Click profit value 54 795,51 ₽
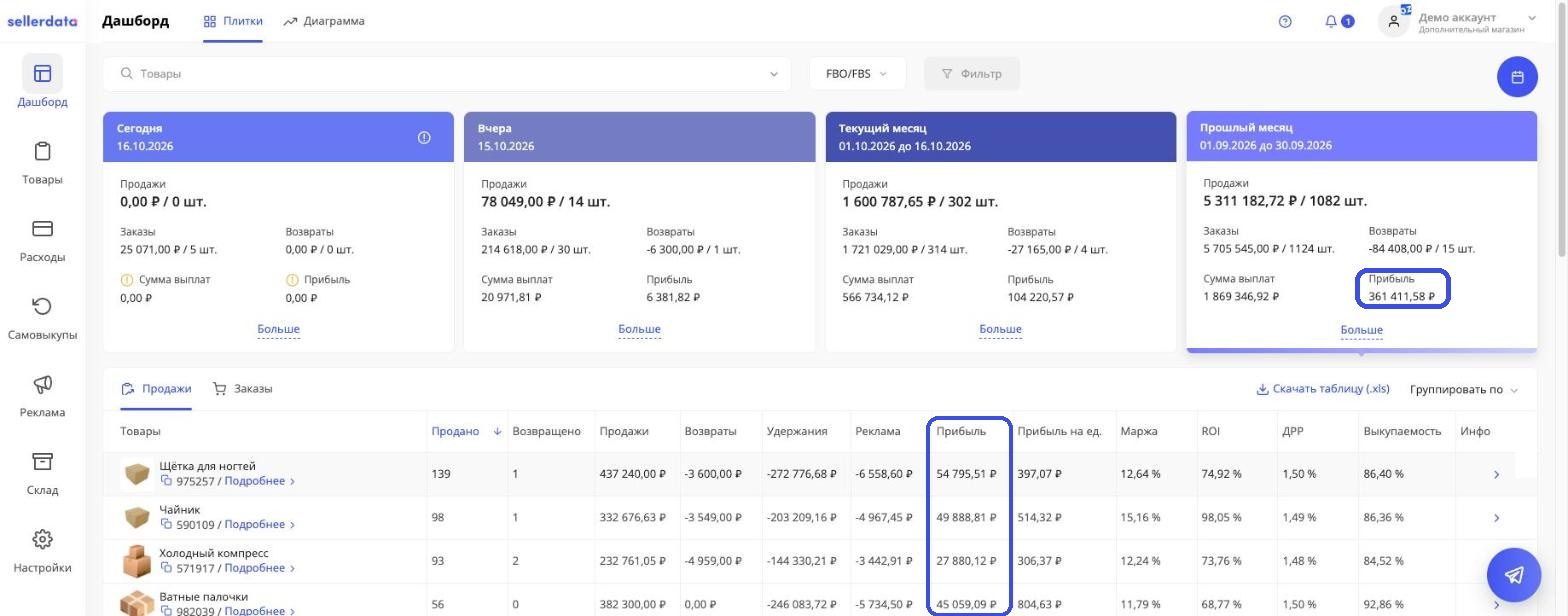 click(966, 474)
